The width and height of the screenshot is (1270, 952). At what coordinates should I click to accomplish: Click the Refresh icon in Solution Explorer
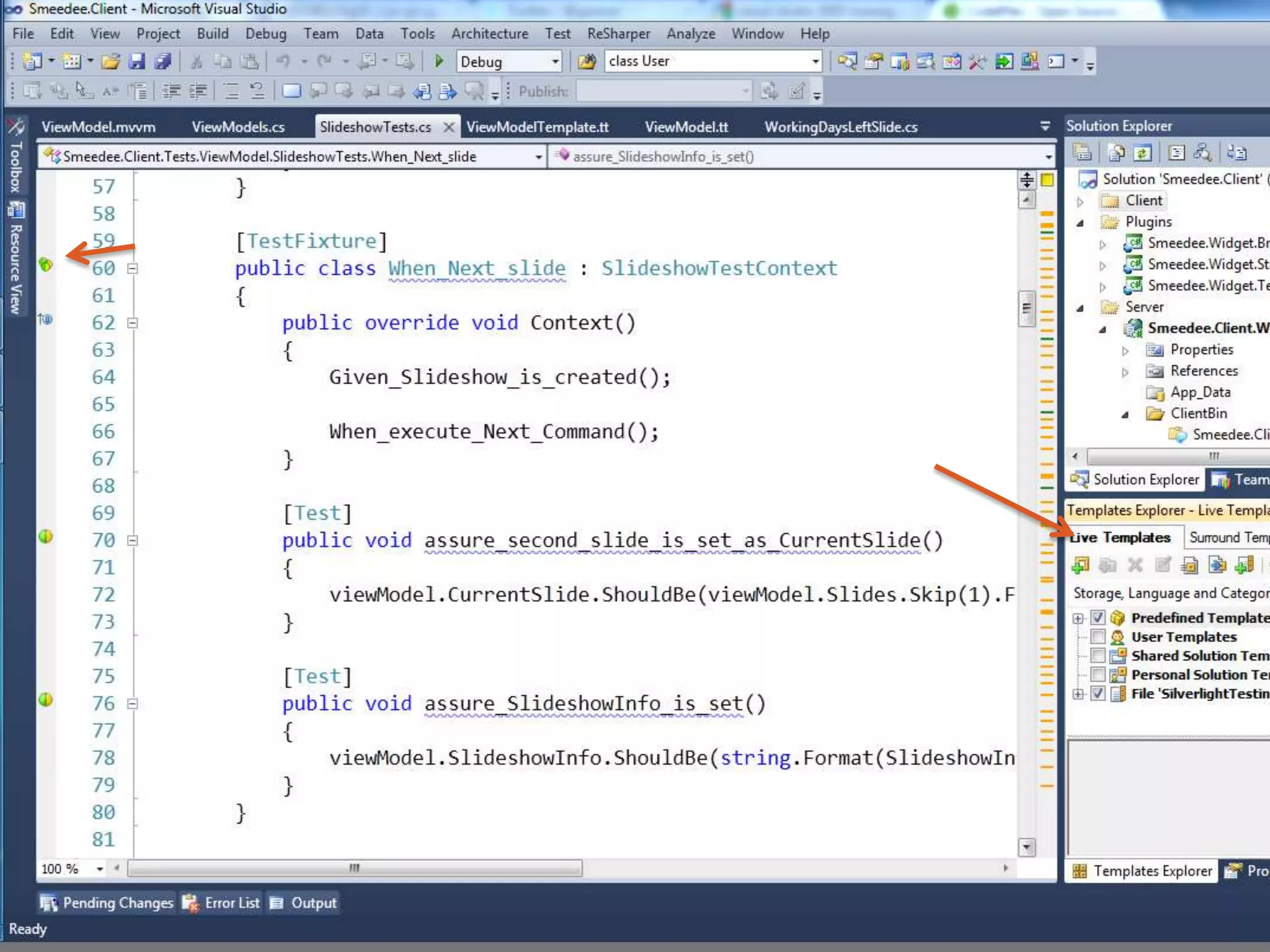[1142, 152]
